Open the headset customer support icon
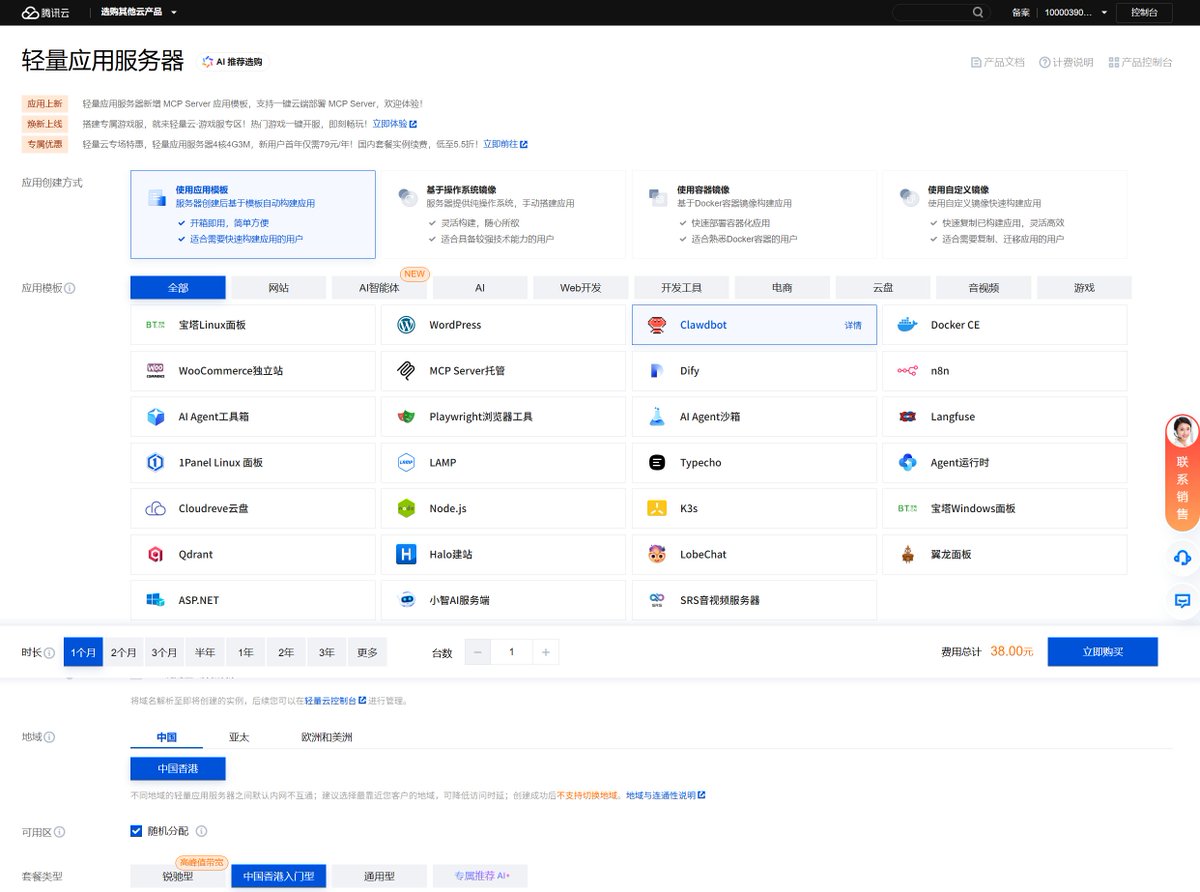Viewport: 1200px width, 892px height. click(x=1182, y=557)
